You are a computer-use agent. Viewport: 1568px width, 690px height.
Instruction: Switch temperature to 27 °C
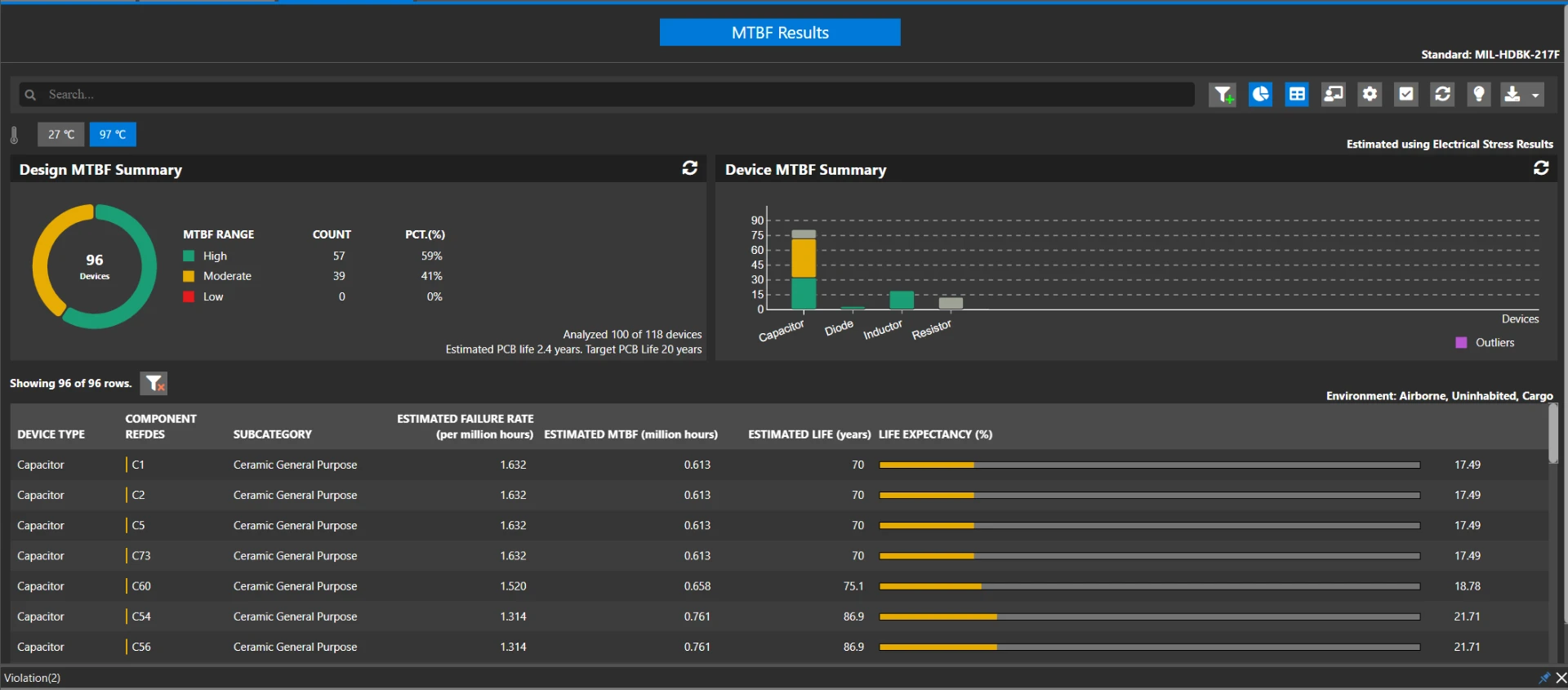pos(61,135)
